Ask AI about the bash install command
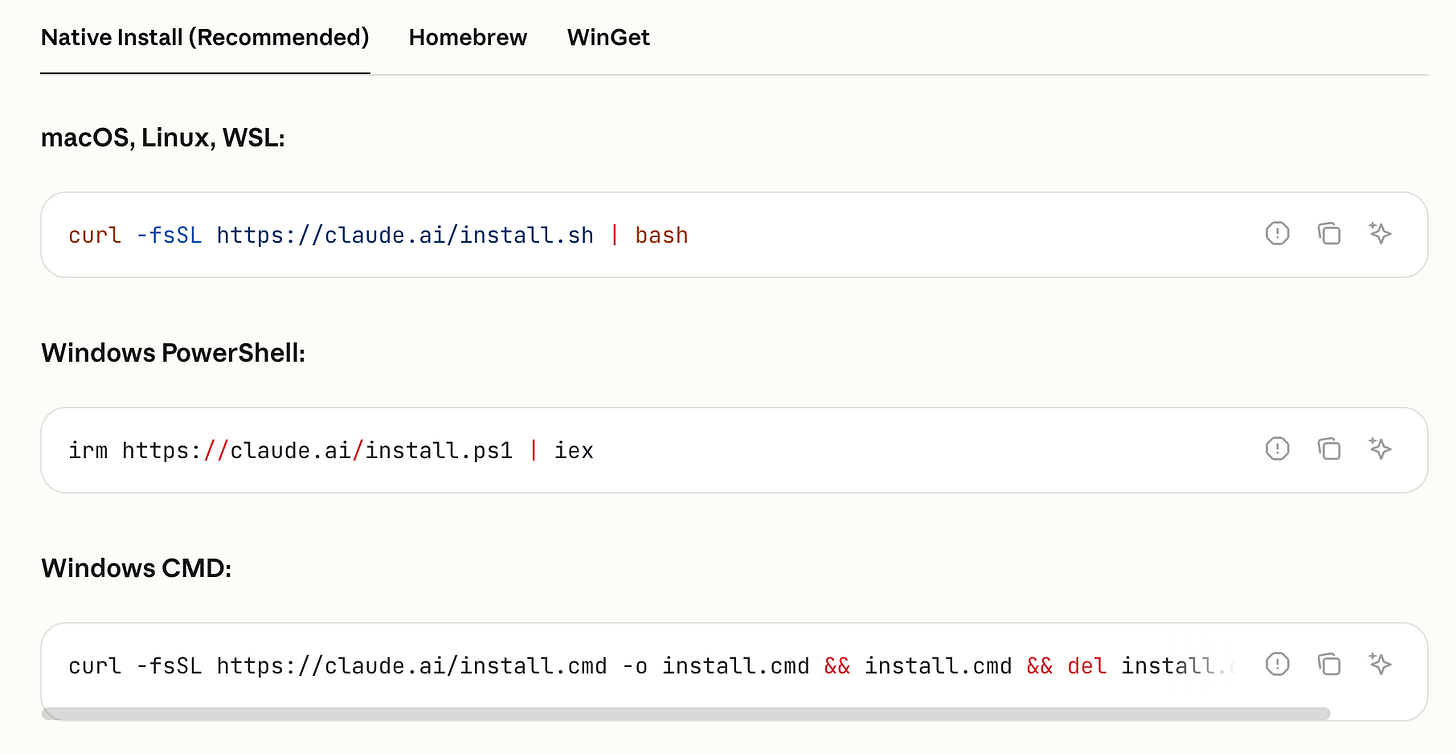 click(1380, 234)
